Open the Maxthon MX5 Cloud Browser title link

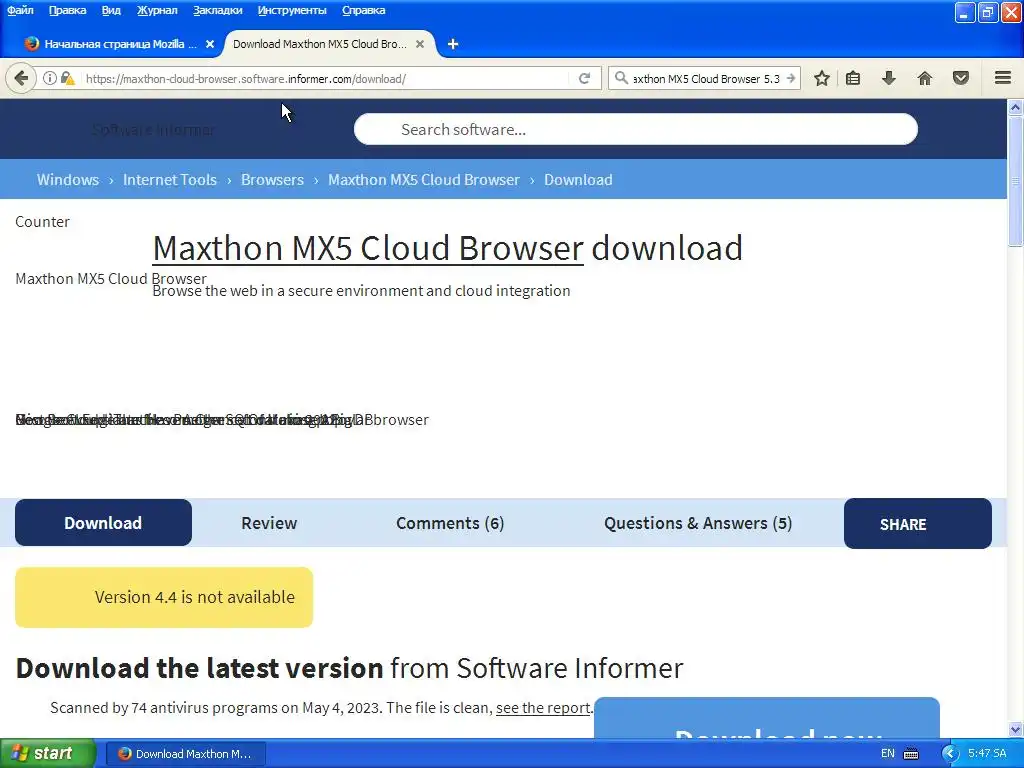click(368, 248)
